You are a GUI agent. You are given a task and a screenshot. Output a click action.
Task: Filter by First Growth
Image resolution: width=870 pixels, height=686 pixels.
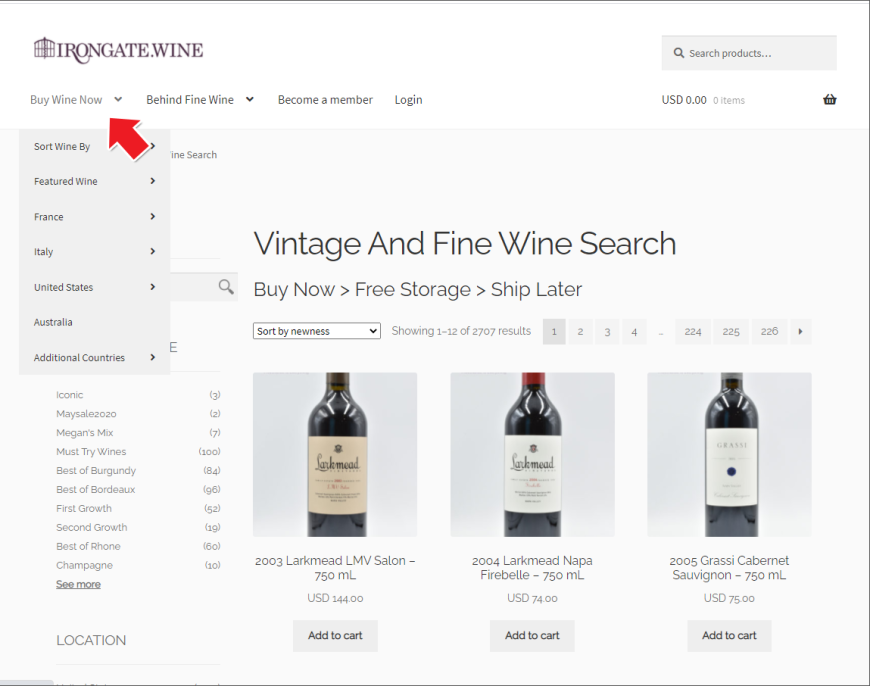[84, 508]
